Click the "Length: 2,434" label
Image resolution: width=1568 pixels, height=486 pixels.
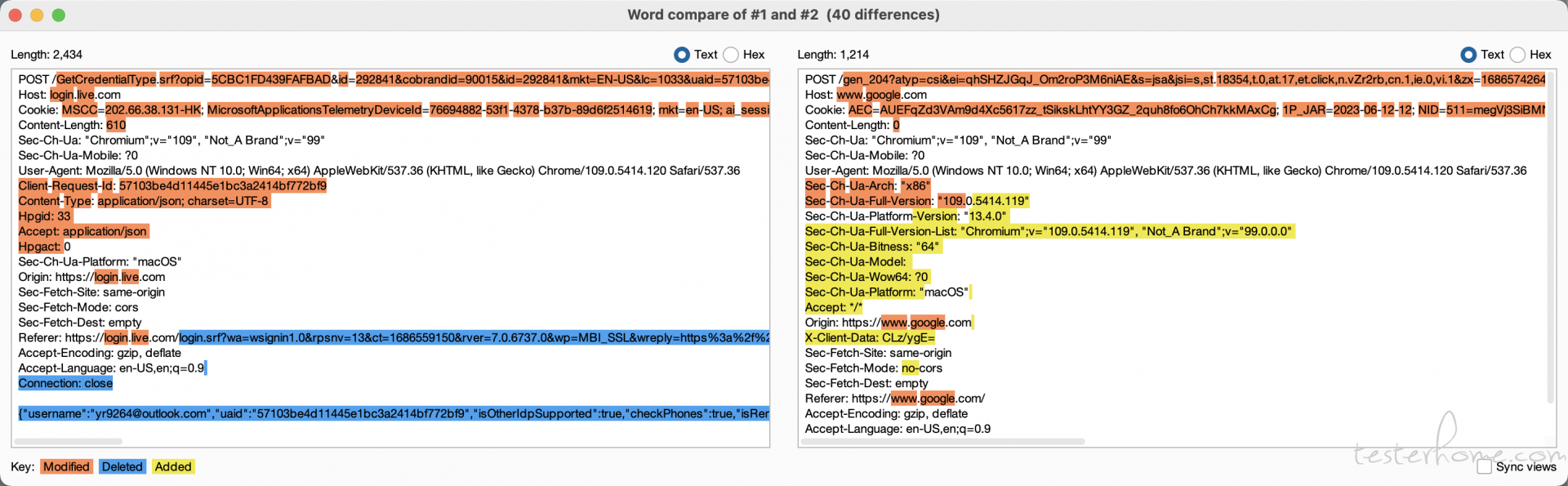click(x=47, y=55)
